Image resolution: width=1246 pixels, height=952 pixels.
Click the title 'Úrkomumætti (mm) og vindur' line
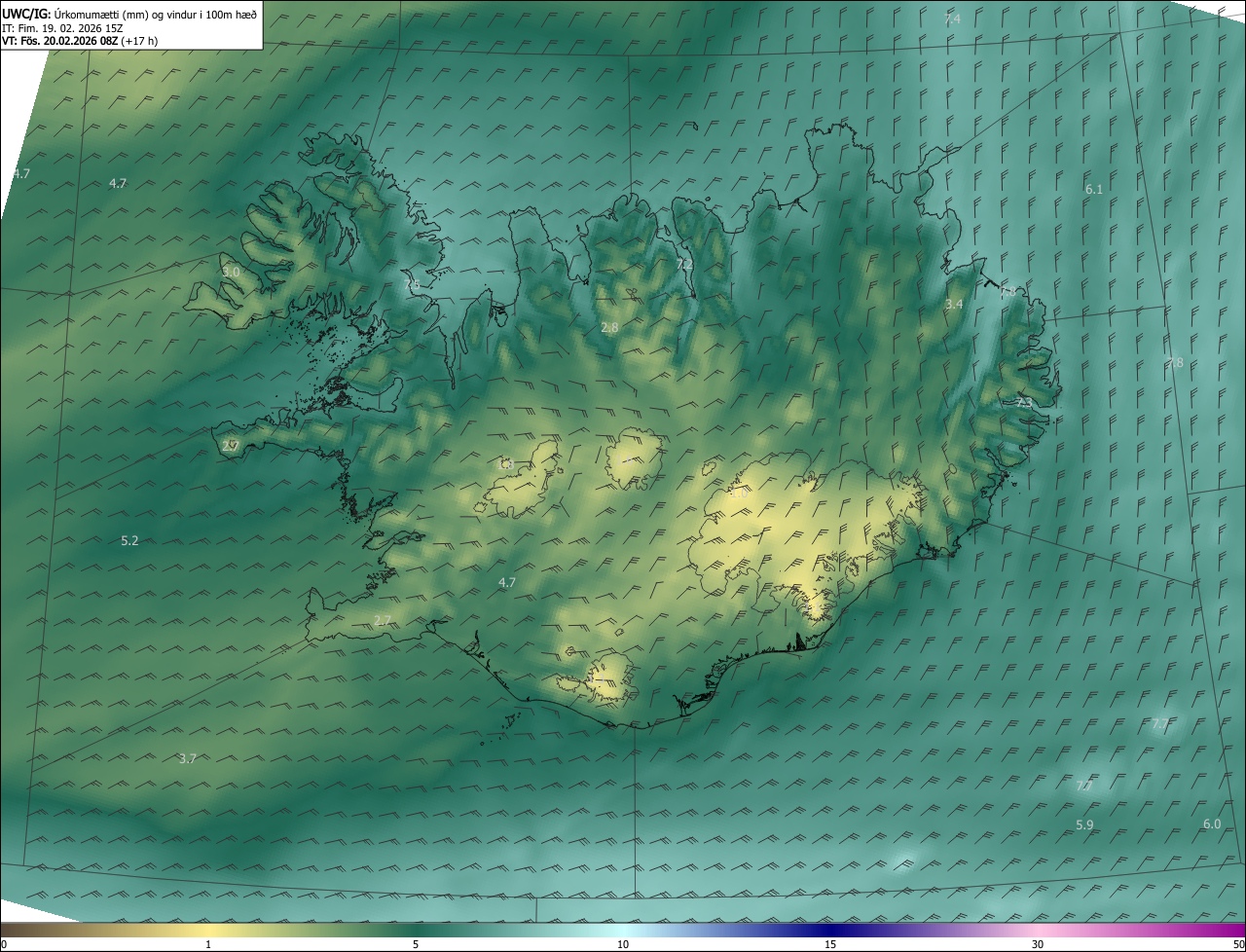(129, 14)
